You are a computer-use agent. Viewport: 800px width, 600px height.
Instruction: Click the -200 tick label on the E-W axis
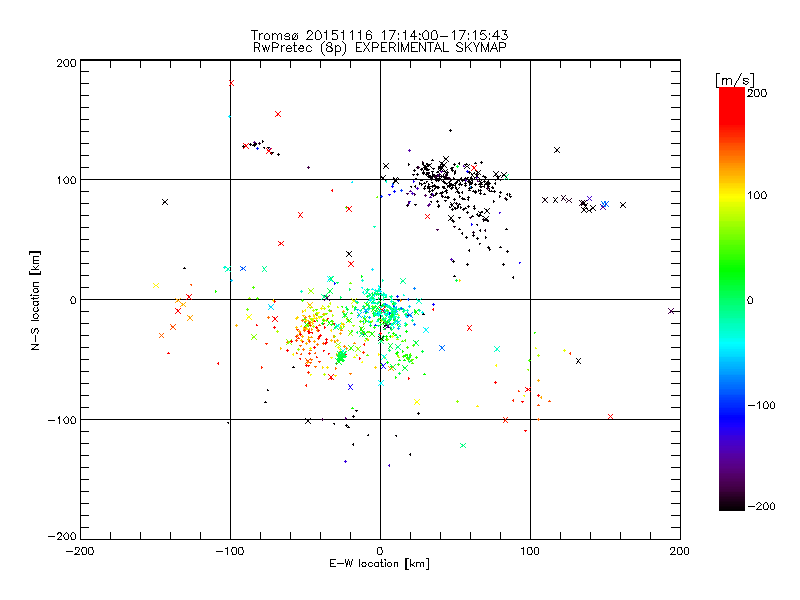point(80,551)
